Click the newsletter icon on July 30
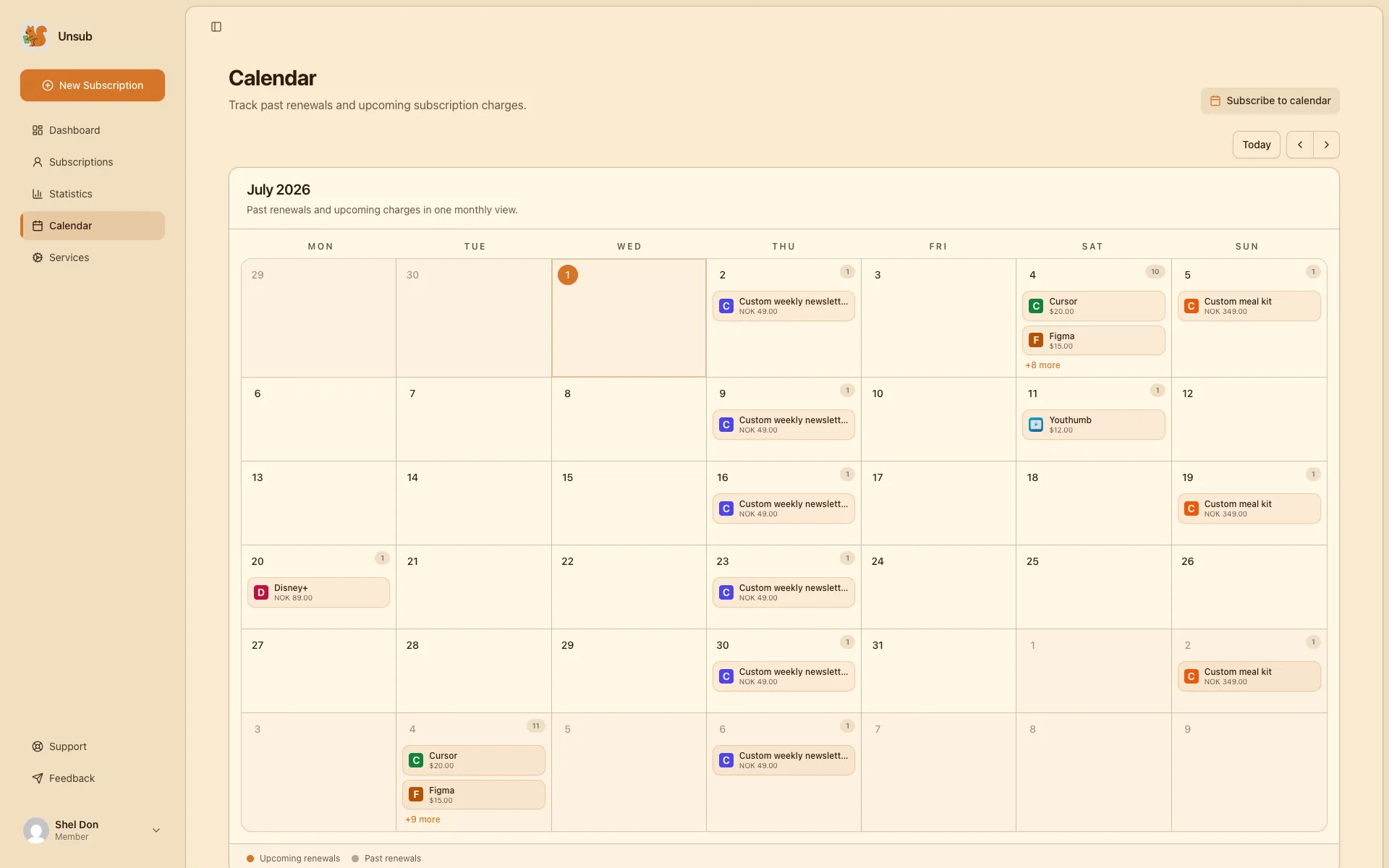This screenshot has height=868, width=1389. pyautogui.click(x=726, y=676)
